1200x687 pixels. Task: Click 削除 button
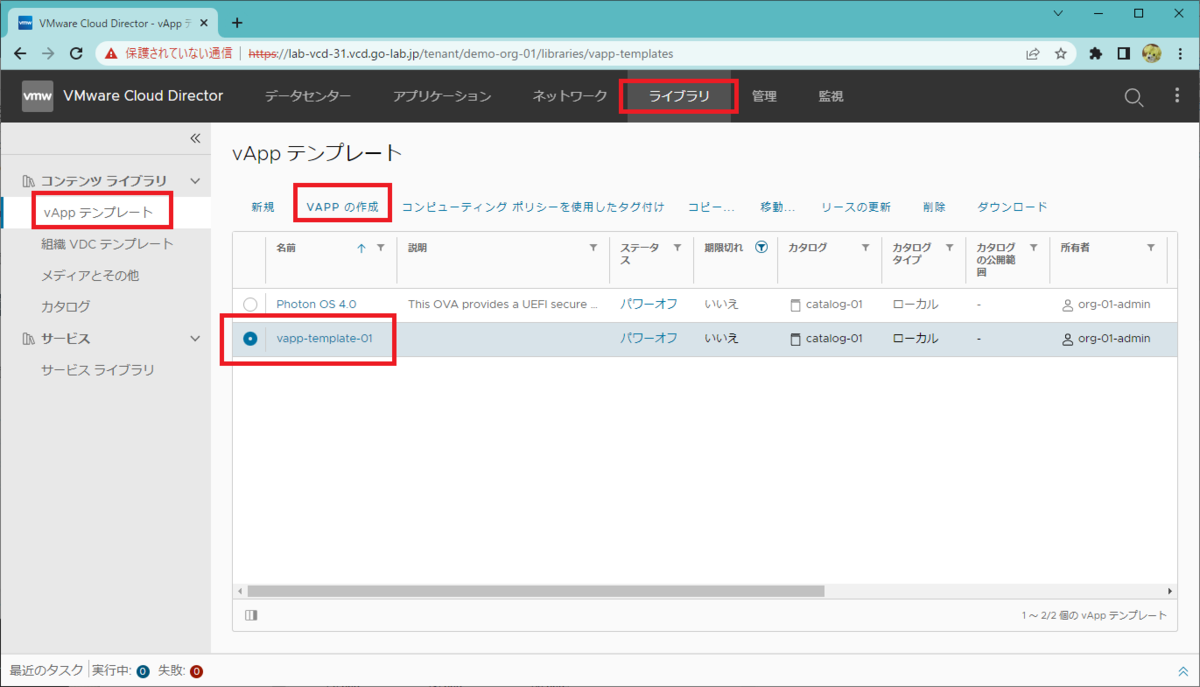tap(934, 207)
